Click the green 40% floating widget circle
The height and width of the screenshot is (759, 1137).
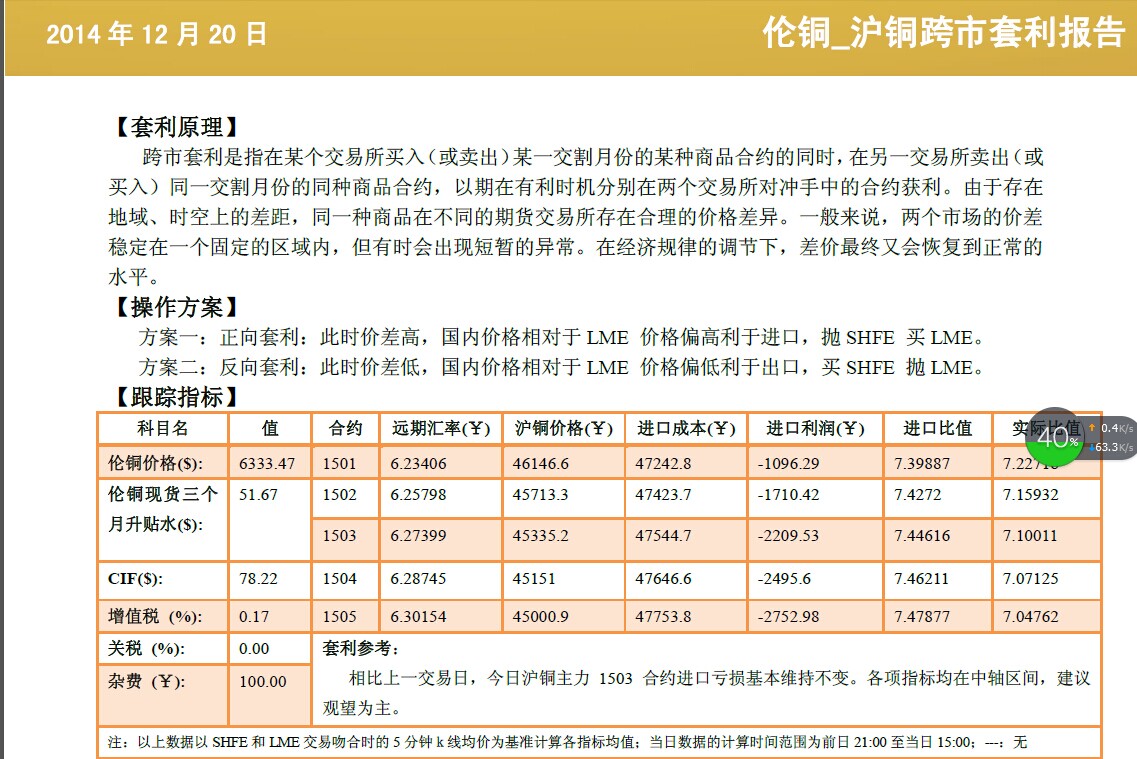point(1054,436)
